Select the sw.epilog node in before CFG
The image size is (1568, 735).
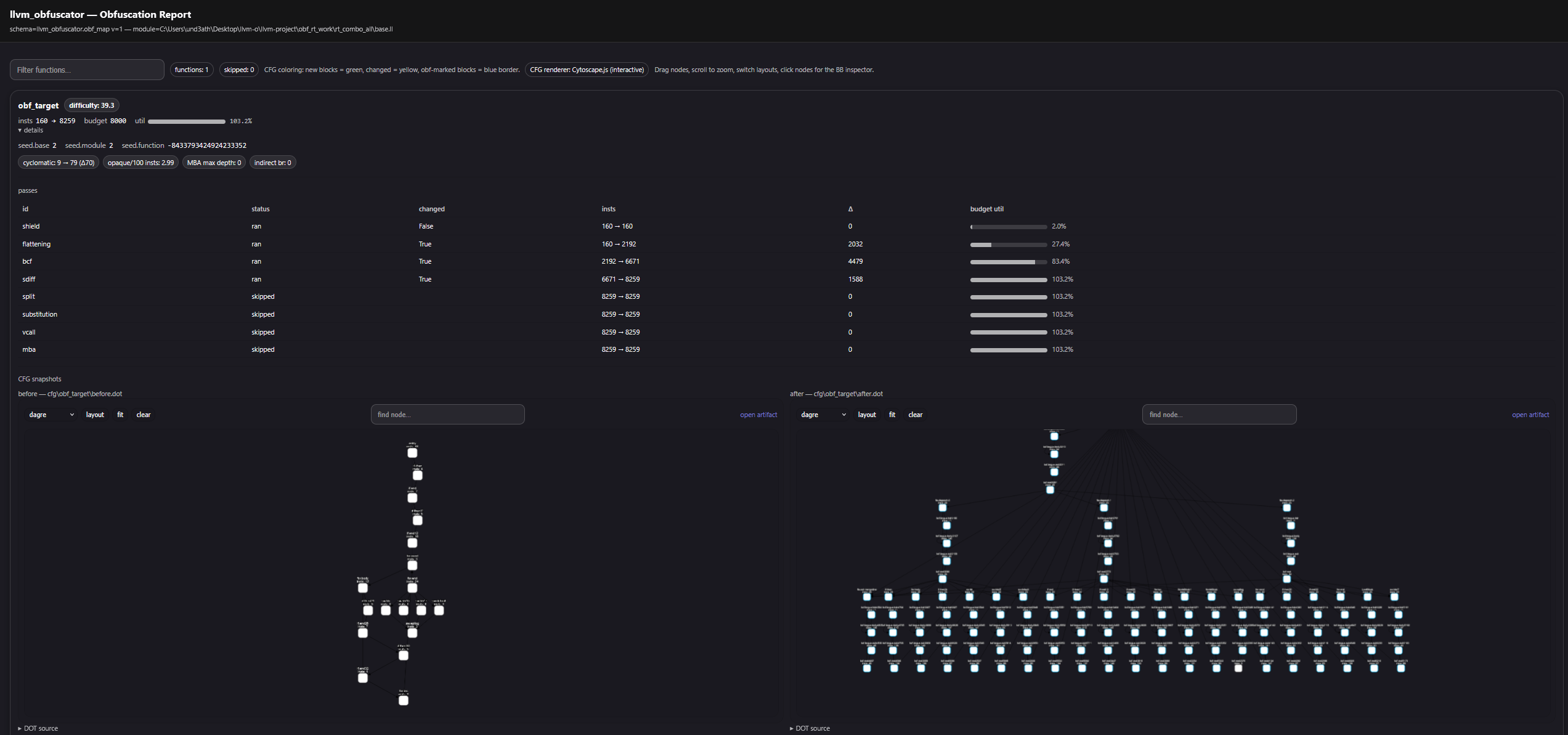(412, 633)
